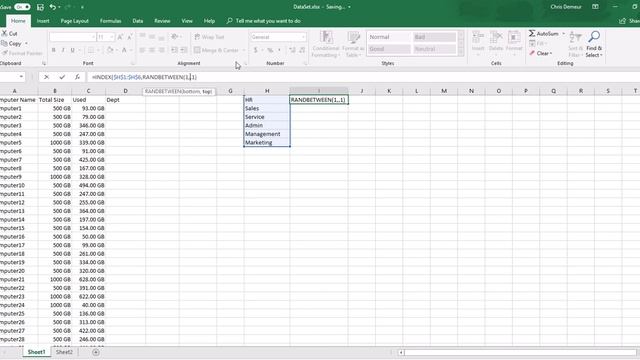Open the Insert ribbon tab
This screenshot has height=360, width=640.
tap(43, 21)
